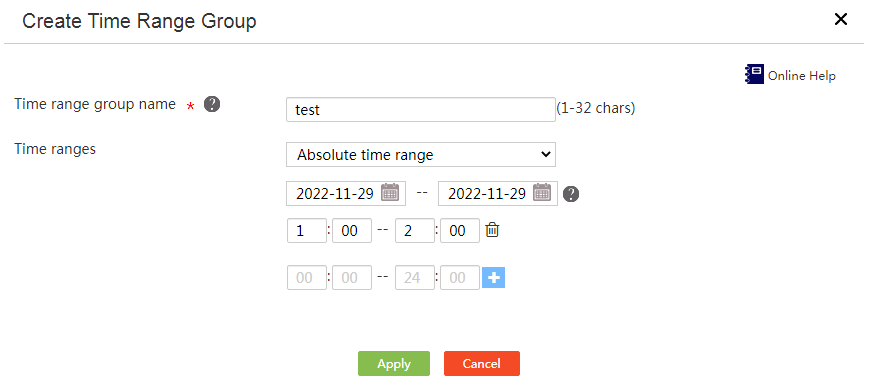The height and width of the screenshot is (384, 869).
Task: Open the end date calendar picker icon
Action: pyautogui.click(x=542, y=193)
